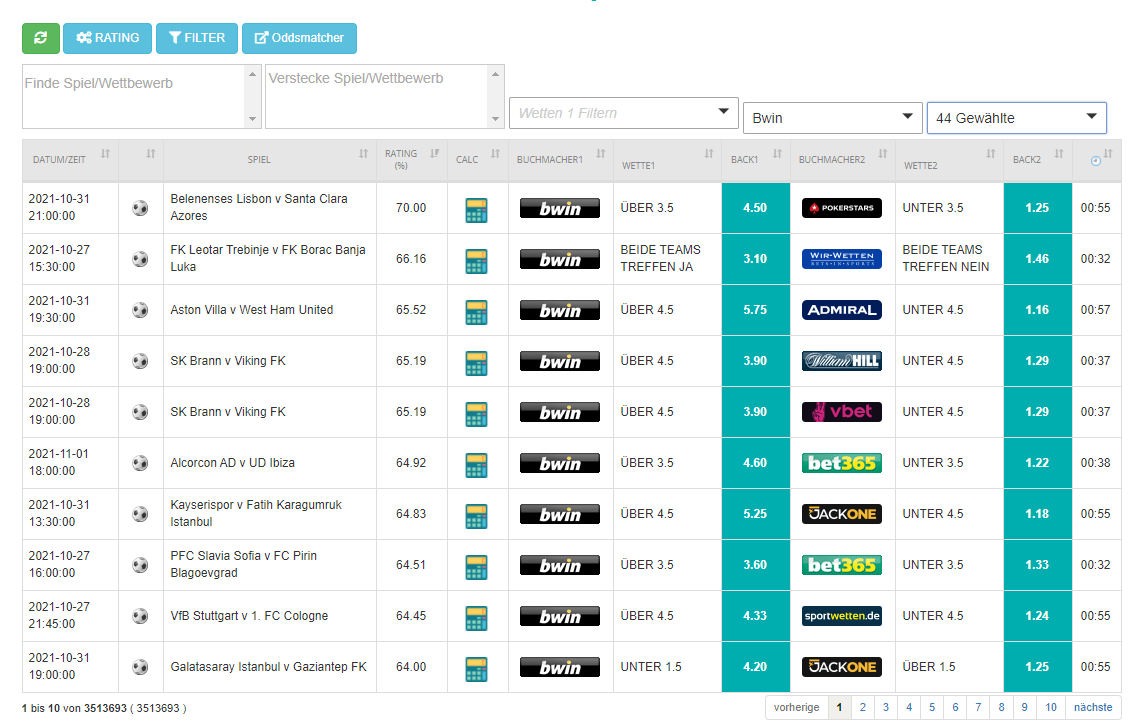The height and width of the screenshot is (722, 1129).
Task: Click BACK1 odds 4.50 cell
Action: point(755,208)
